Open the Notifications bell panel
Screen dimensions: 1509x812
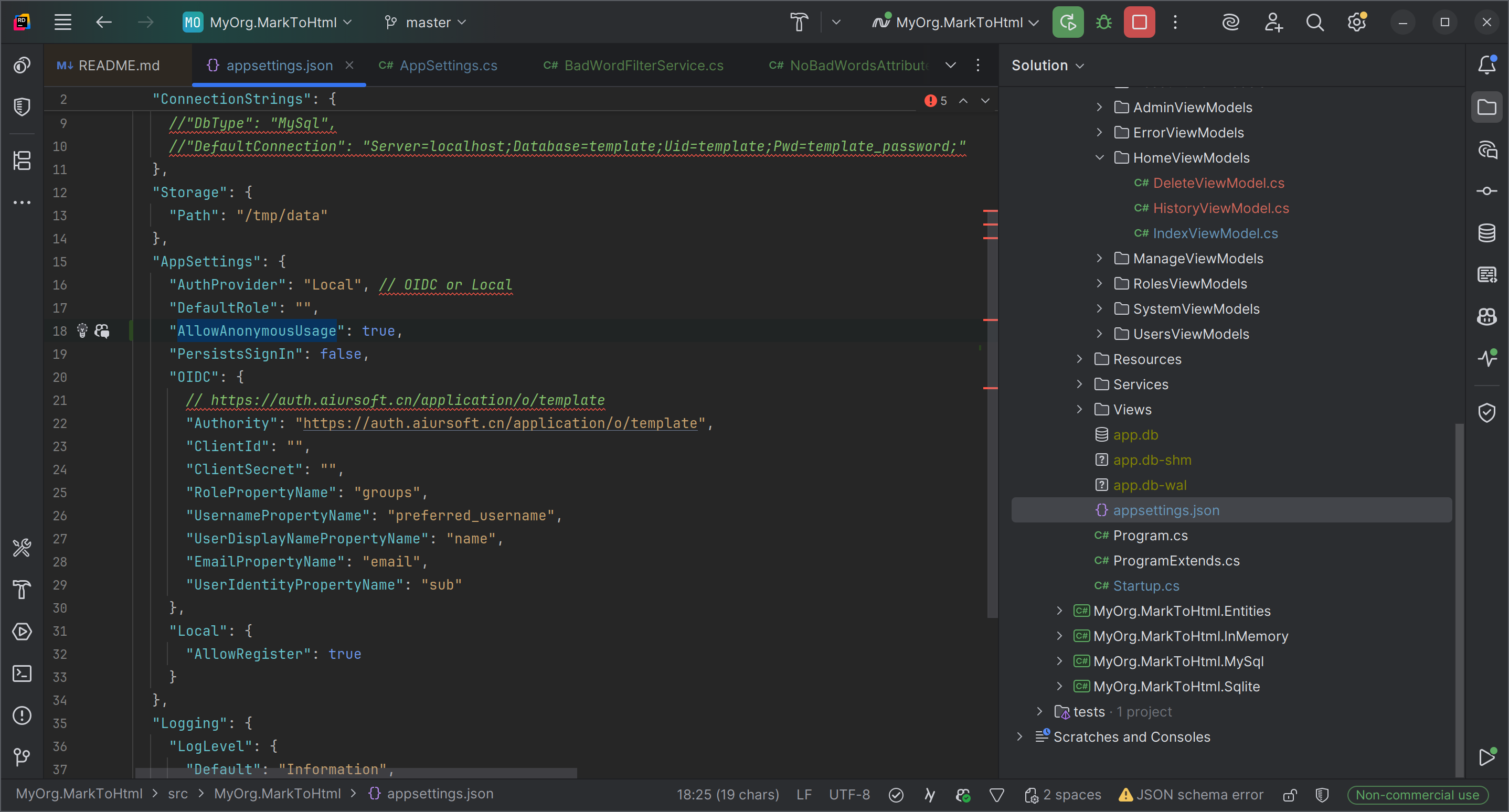tap(1487, 65)
